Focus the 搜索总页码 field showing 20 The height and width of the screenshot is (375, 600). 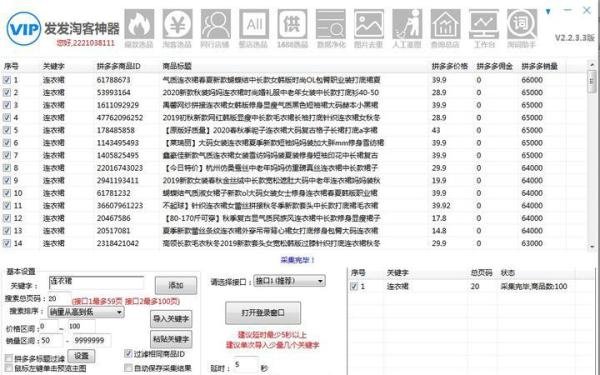coord(59,299)
